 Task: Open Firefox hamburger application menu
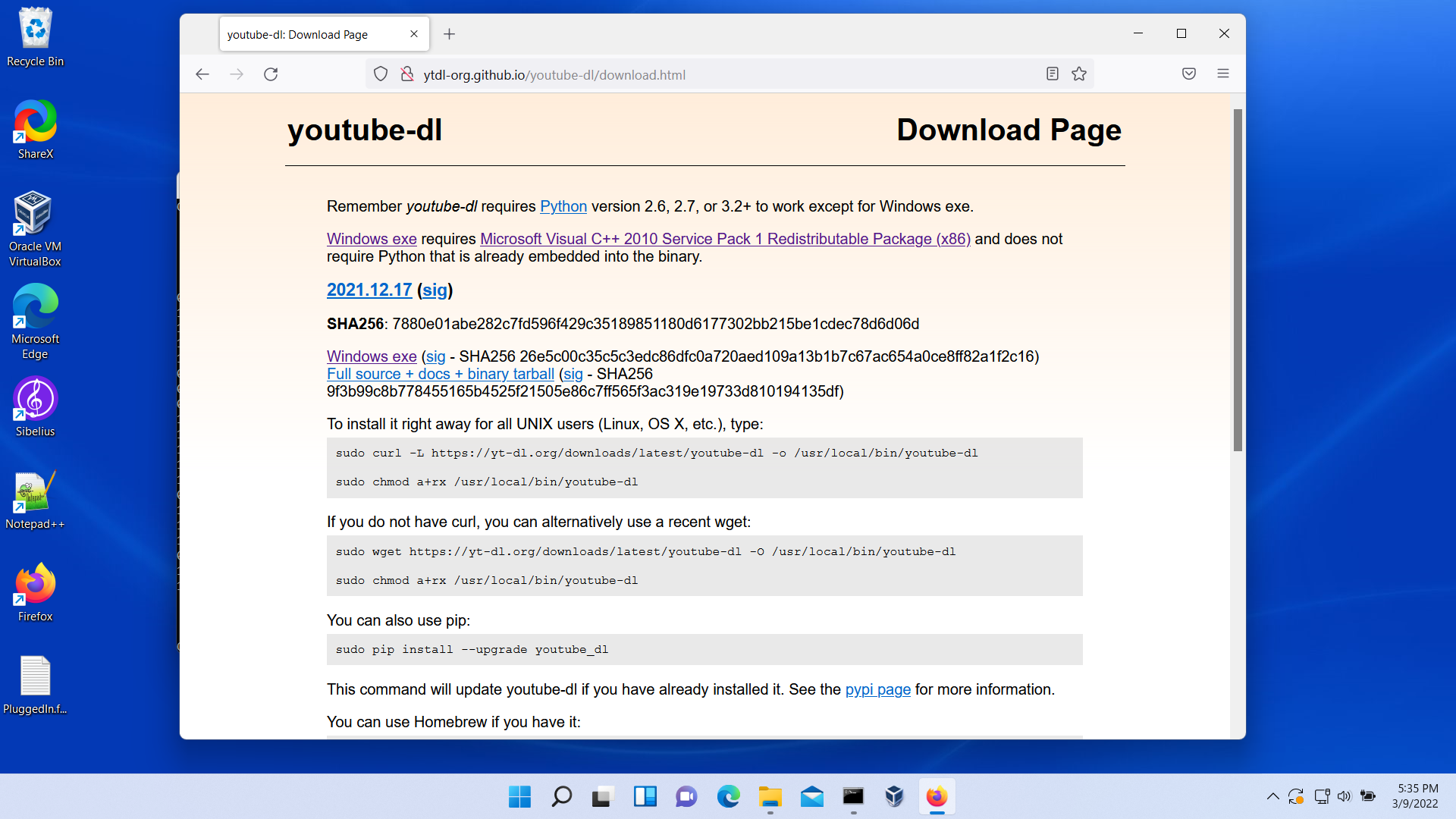1222,74
